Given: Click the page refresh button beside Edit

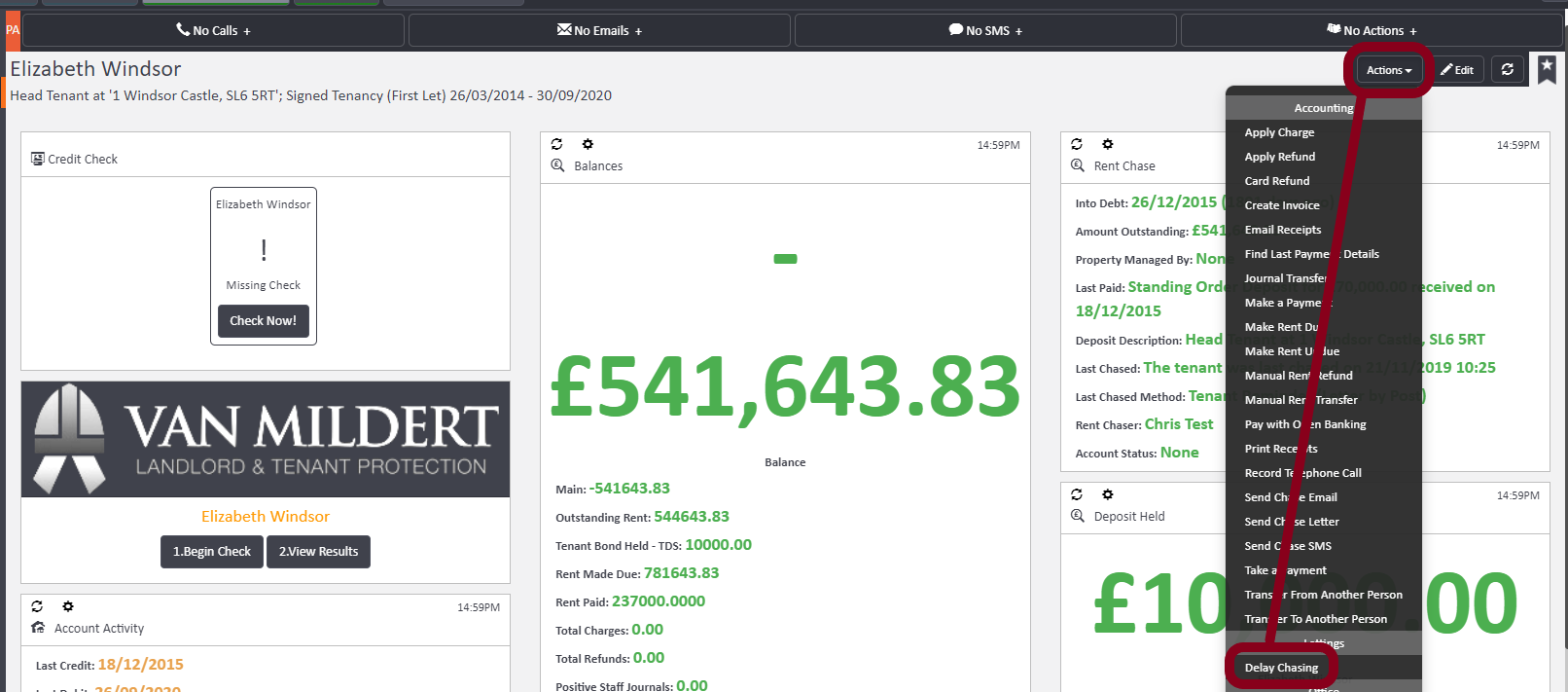Looking at the screenshot, I should coord(1507,69).
